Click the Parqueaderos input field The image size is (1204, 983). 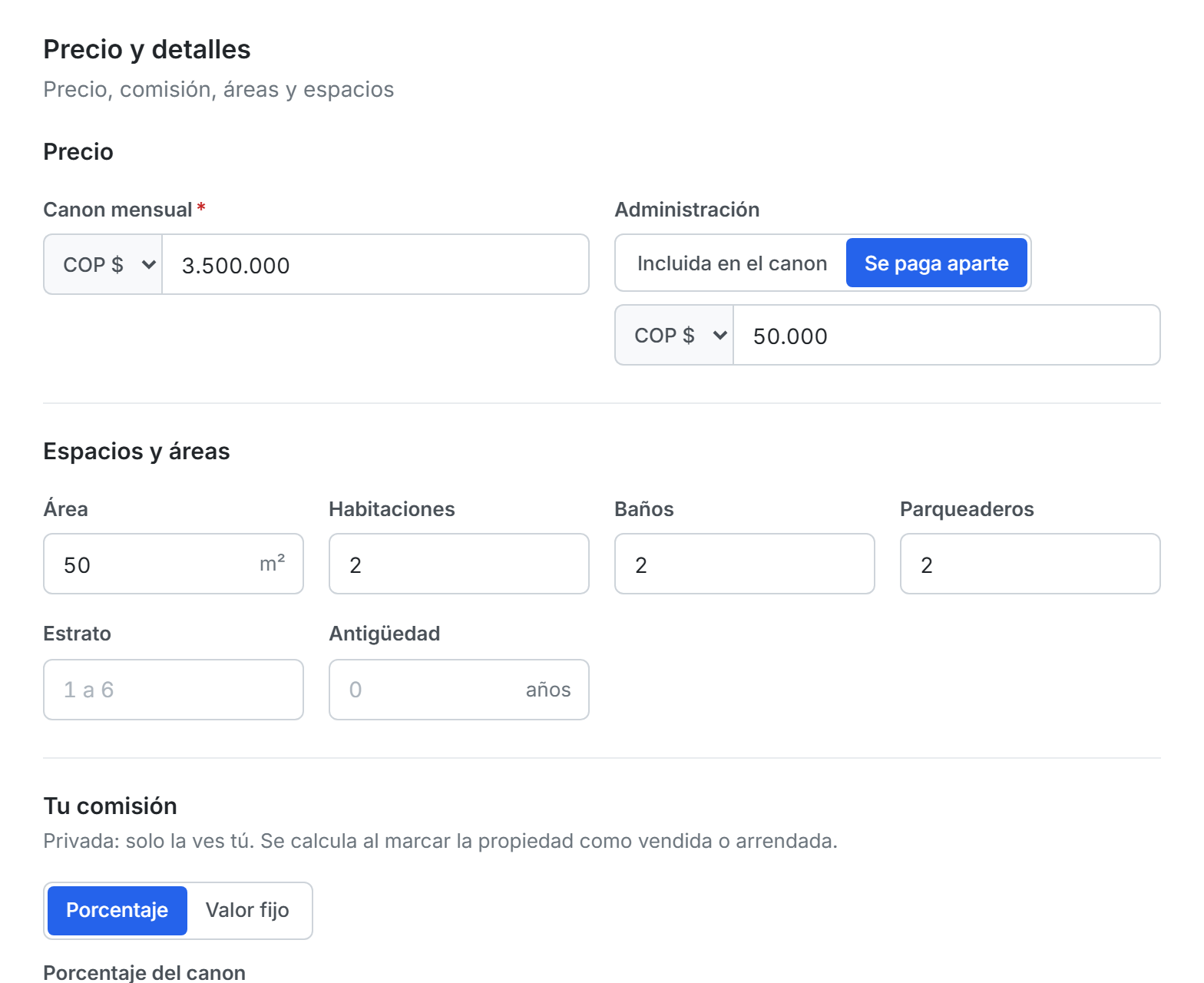pos(1030,564)
